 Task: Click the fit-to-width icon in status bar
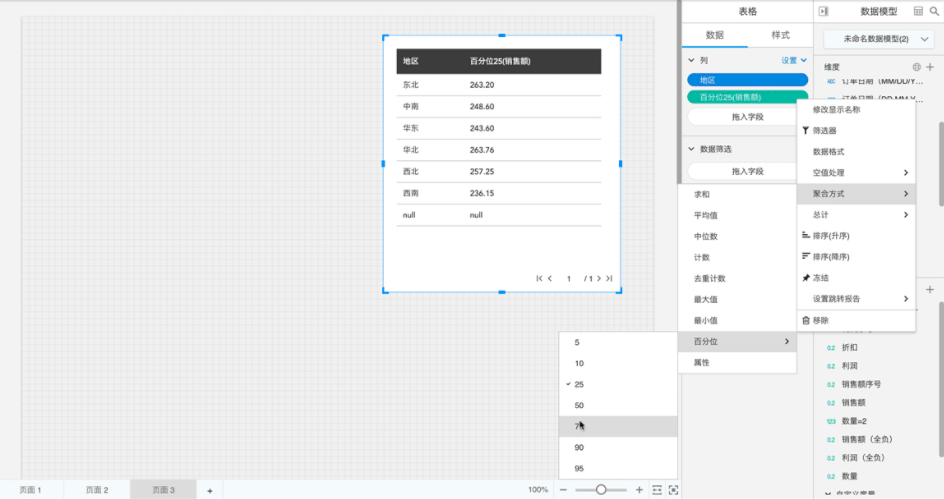pos(657,490)
